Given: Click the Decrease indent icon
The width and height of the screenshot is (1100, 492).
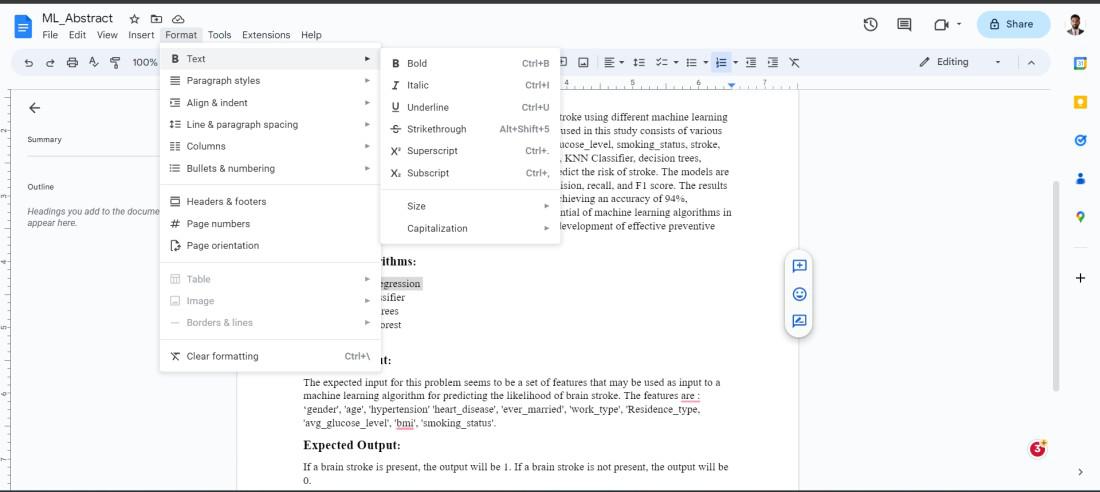Looking at the screenshot, I should (751, 62).
